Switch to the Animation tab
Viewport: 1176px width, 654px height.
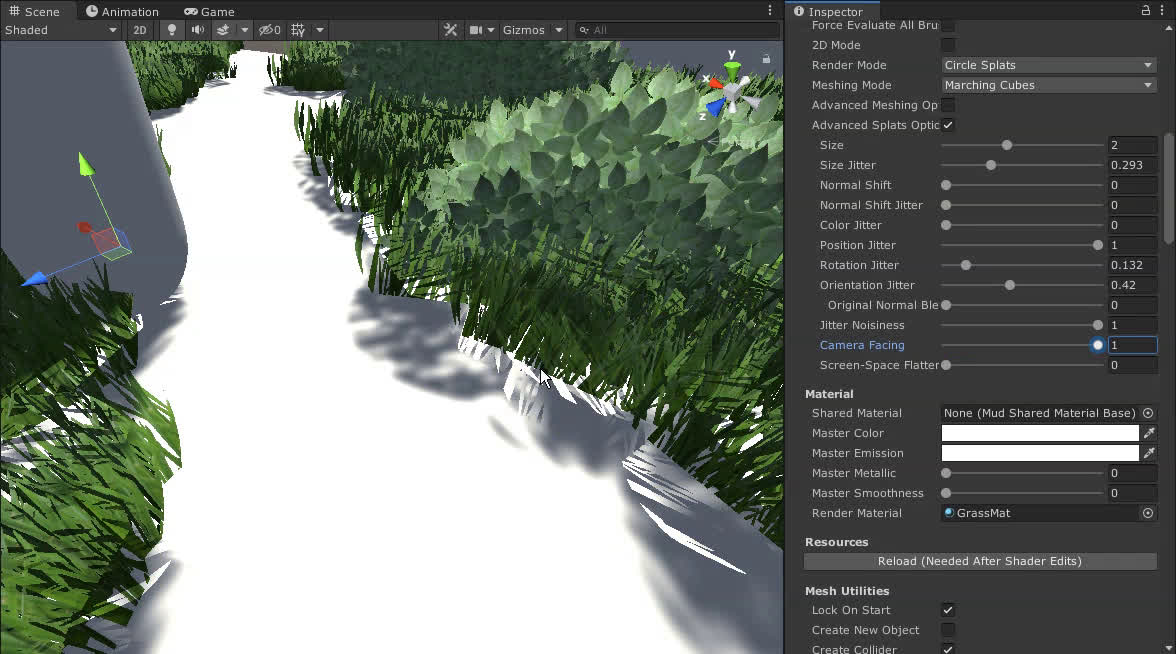(122, 12)
